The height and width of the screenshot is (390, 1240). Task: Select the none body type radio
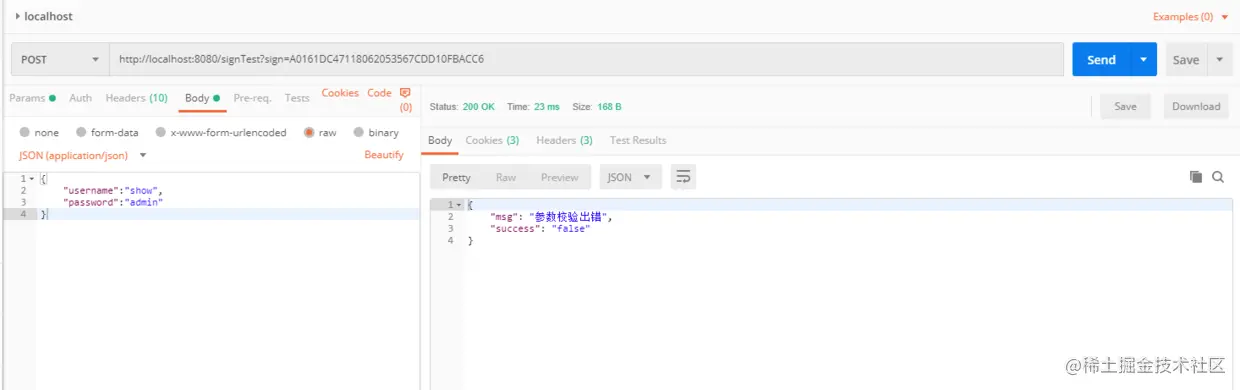point(24,132)
